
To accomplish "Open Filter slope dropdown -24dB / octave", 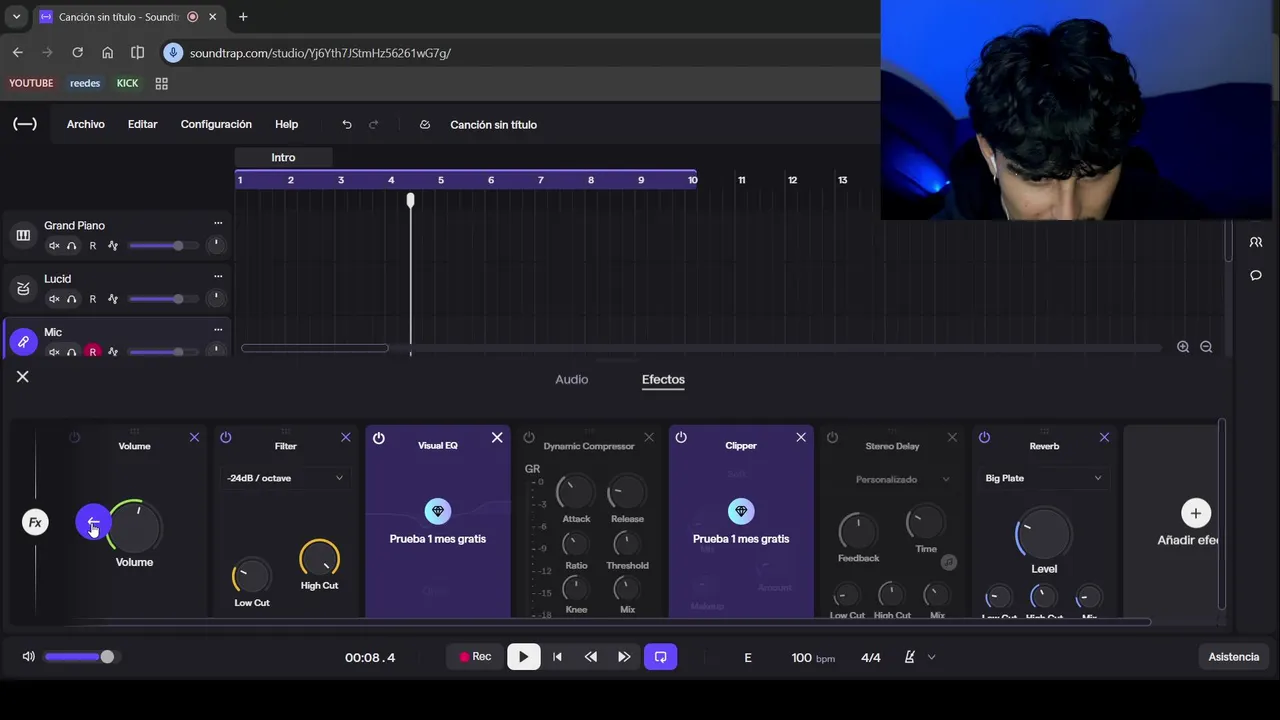I will pyautogui.click(x=285, y=478).
